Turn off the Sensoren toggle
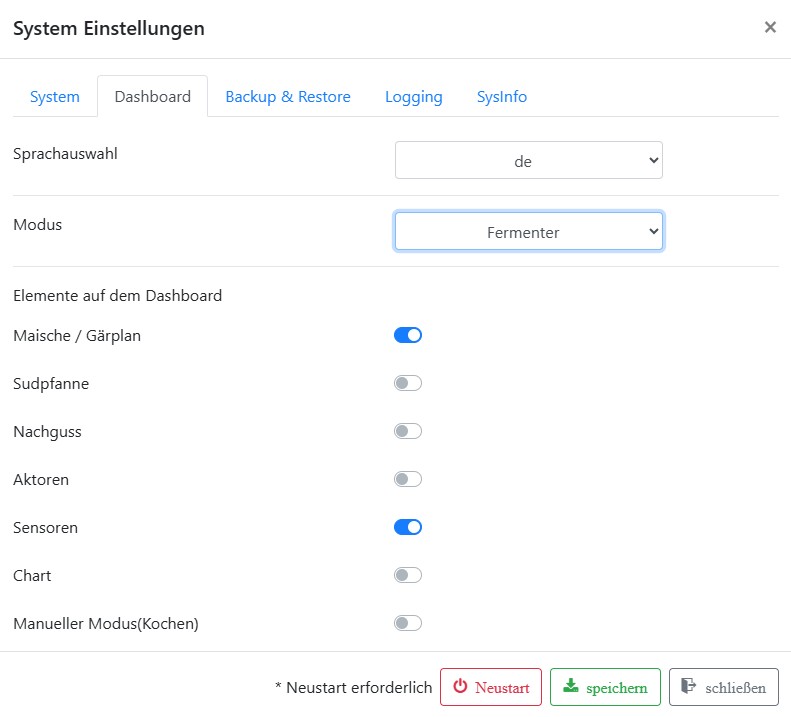 click(x=408, y=527)
